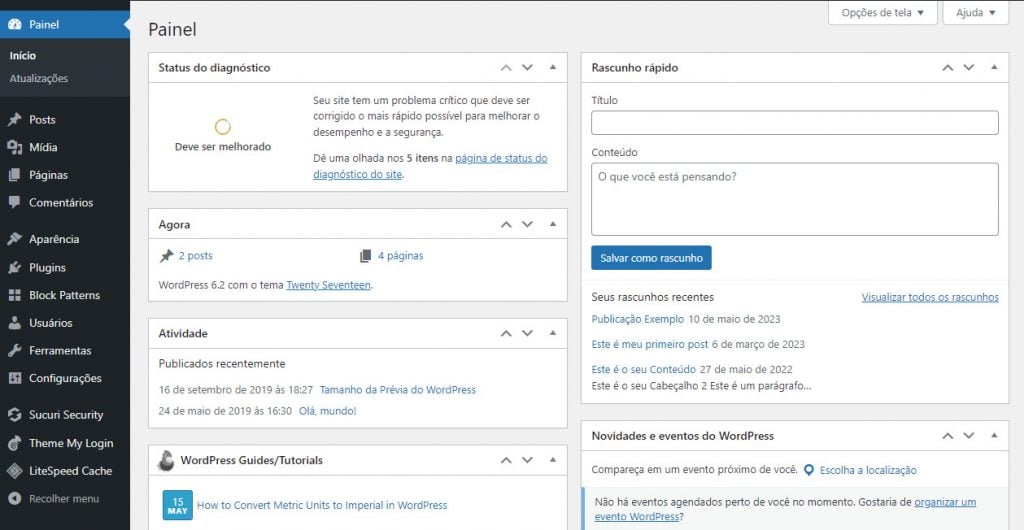Viewport: 1024px width, 530px height.
Task: Collapse the Rascunho rápido panel
Action: click(x=994, y=67)
